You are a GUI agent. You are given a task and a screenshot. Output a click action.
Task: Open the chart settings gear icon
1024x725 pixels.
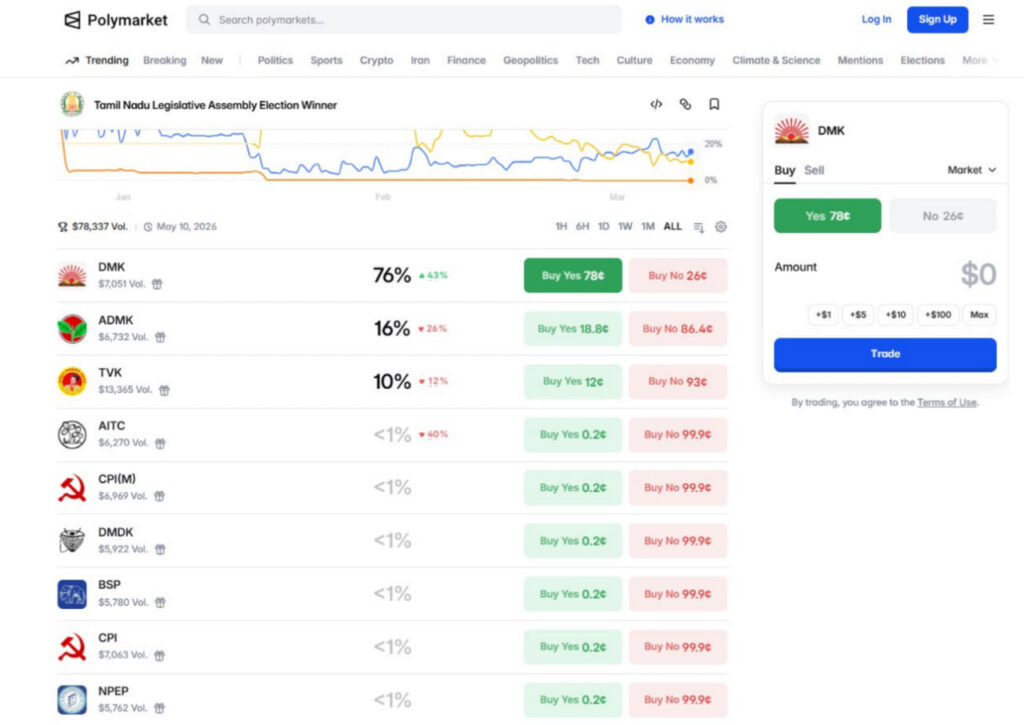click(720, 227)
